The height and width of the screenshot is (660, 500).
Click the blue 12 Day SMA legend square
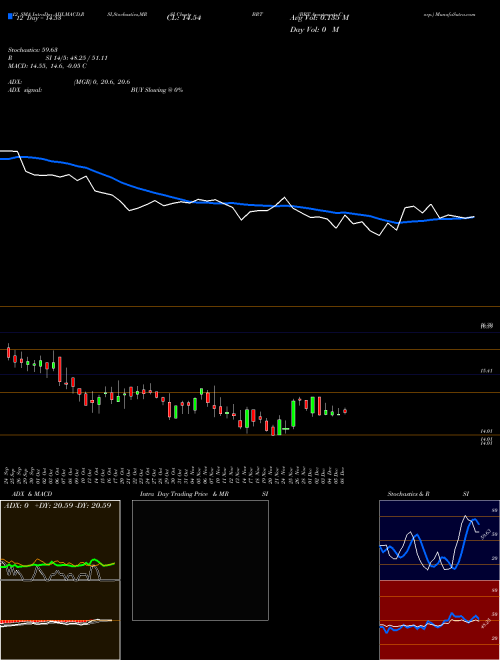click(10, 17)
